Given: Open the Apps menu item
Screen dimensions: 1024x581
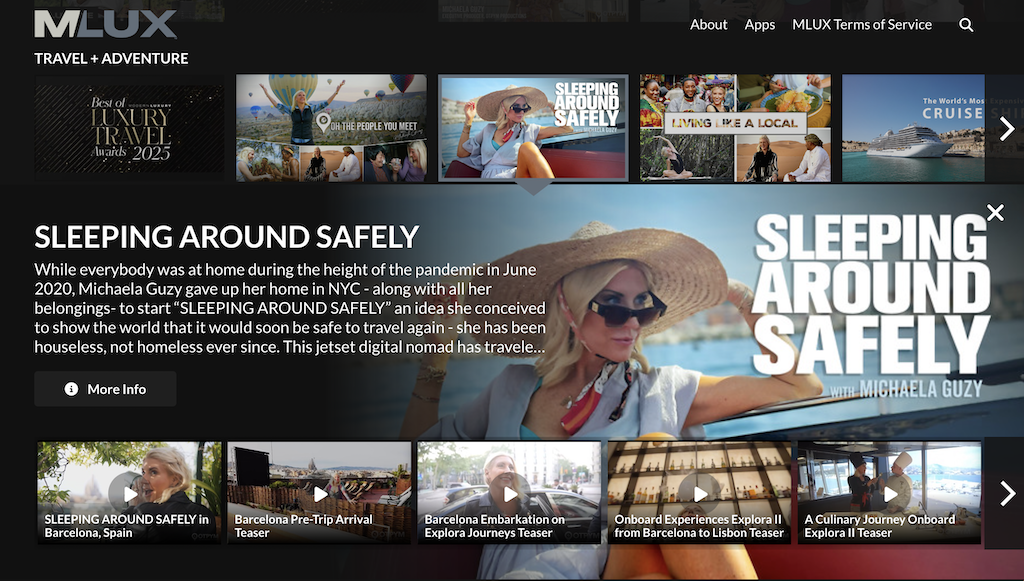Looking at the screenshot, I should click(x=759, y=25).
